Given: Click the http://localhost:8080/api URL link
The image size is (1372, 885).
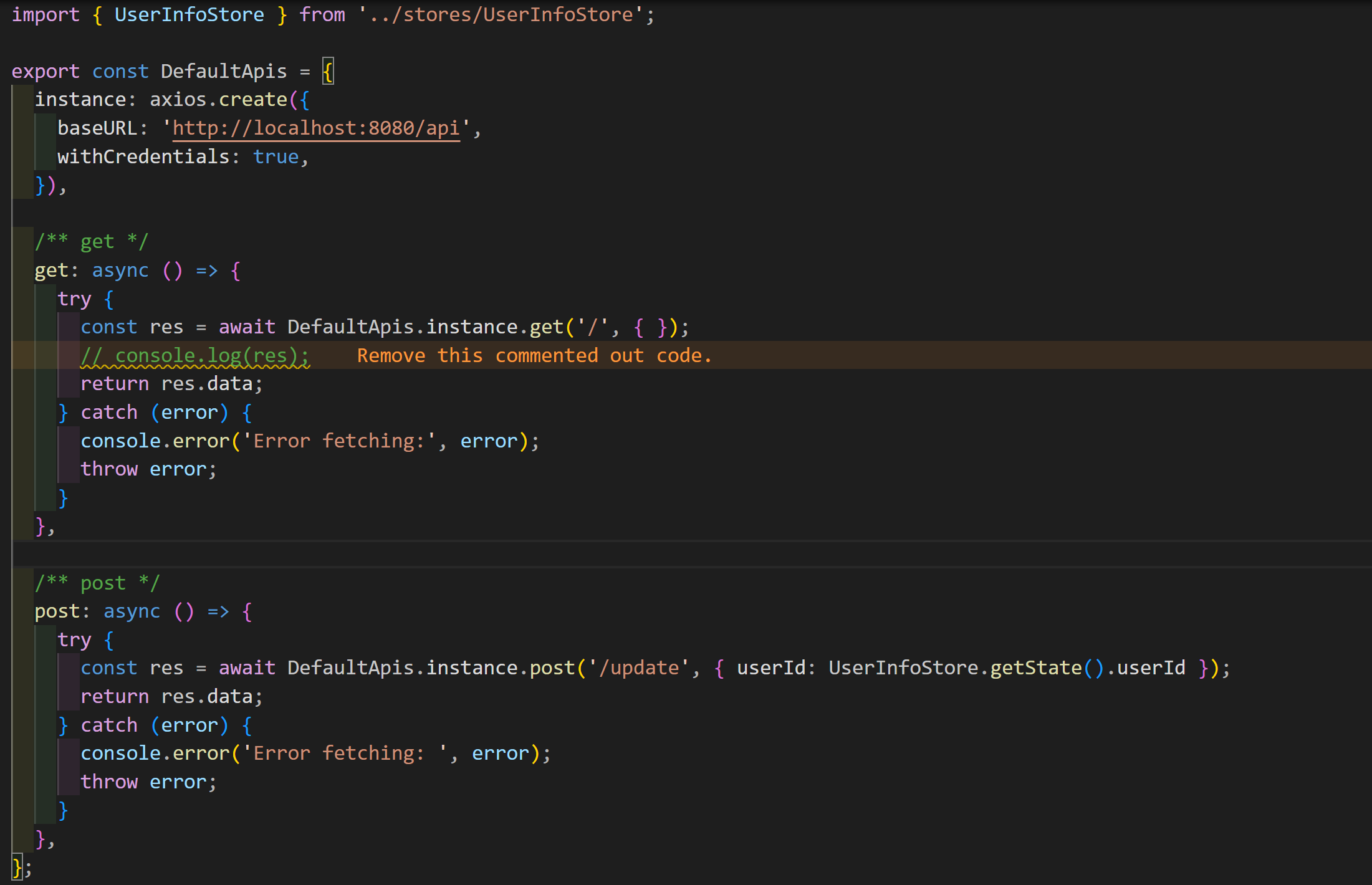Looking at the screenshot, I should [x=316, y=128].
